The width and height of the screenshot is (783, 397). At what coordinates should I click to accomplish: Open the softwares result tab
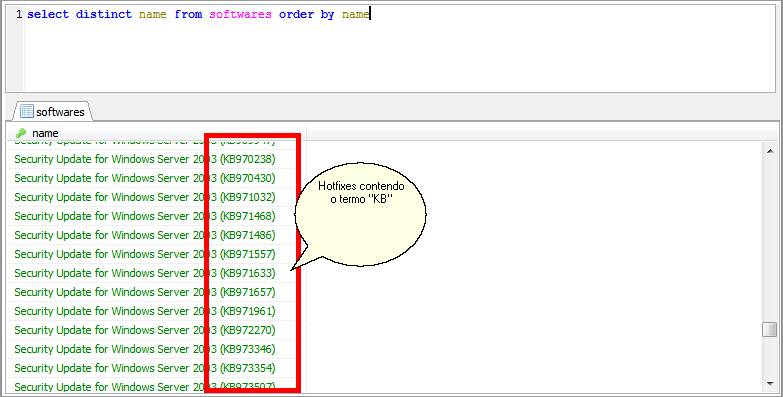coord(53,111)
